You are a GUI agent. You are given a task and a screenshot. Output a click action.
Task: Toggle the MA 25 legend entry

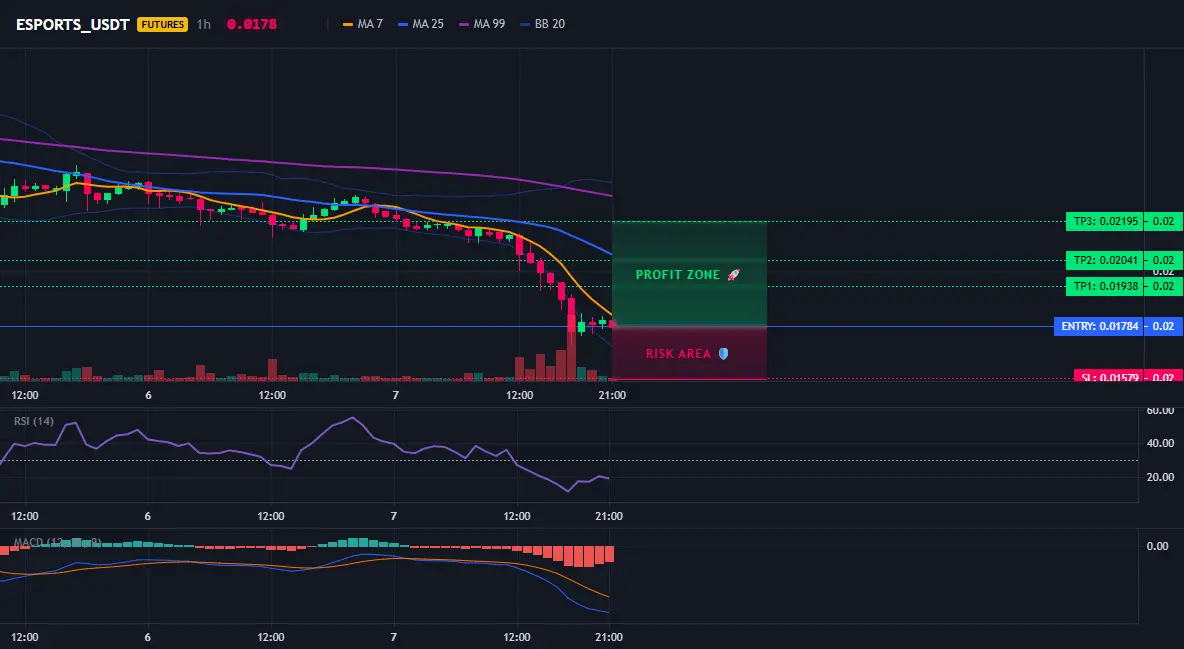(421, 24)
